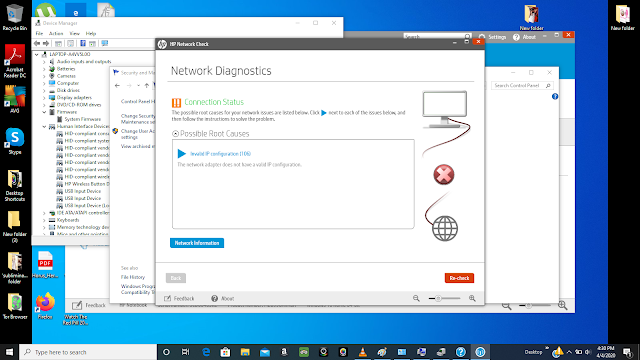The height and width of the screenshot is (360, 640).
Task: Click the red error X connection icon
Action: [x=444, y=175]
